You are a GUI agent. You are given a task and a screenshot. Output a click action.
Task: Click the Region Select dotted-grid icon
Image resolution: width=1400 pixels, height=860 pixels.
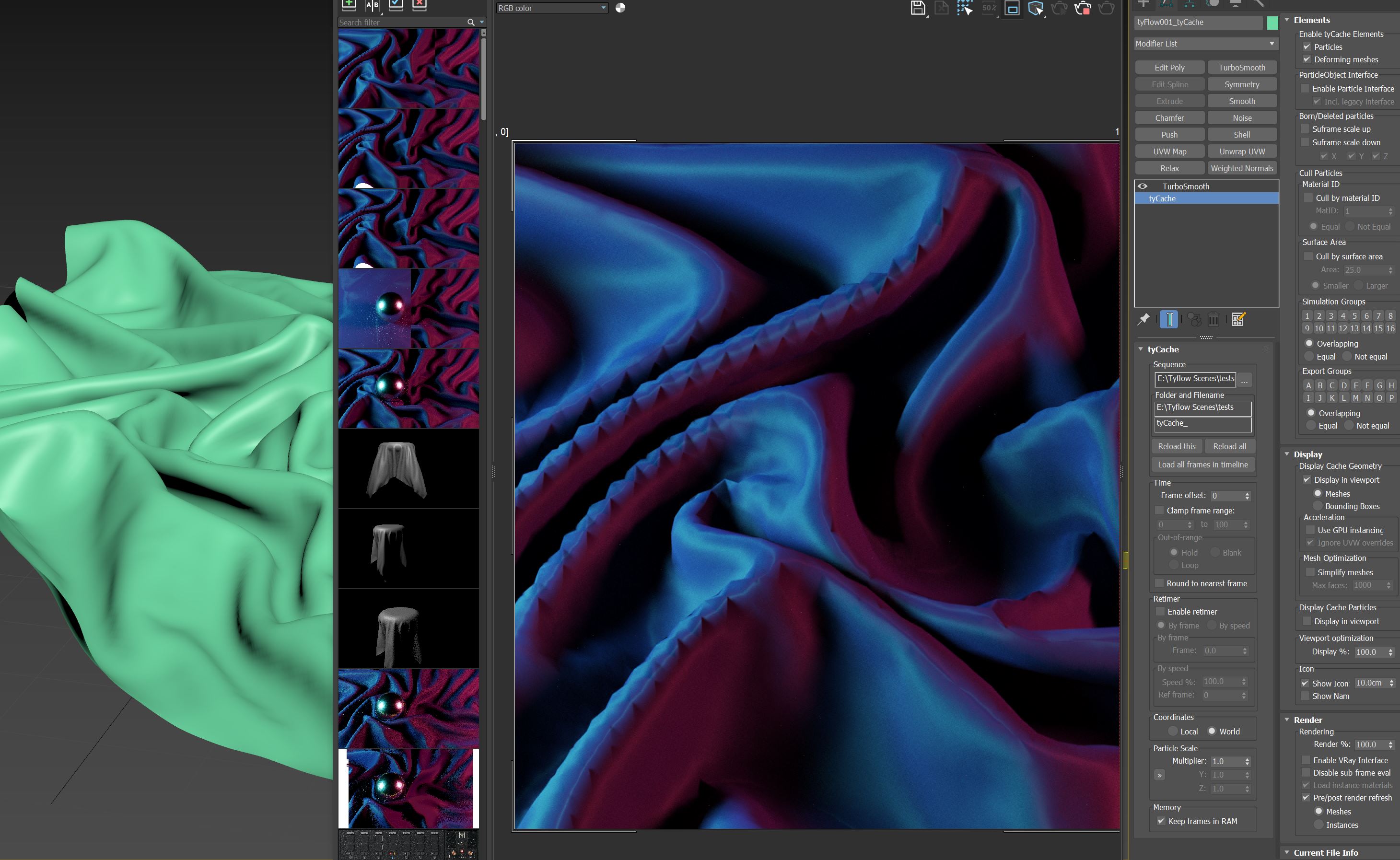tap(964, 8)
